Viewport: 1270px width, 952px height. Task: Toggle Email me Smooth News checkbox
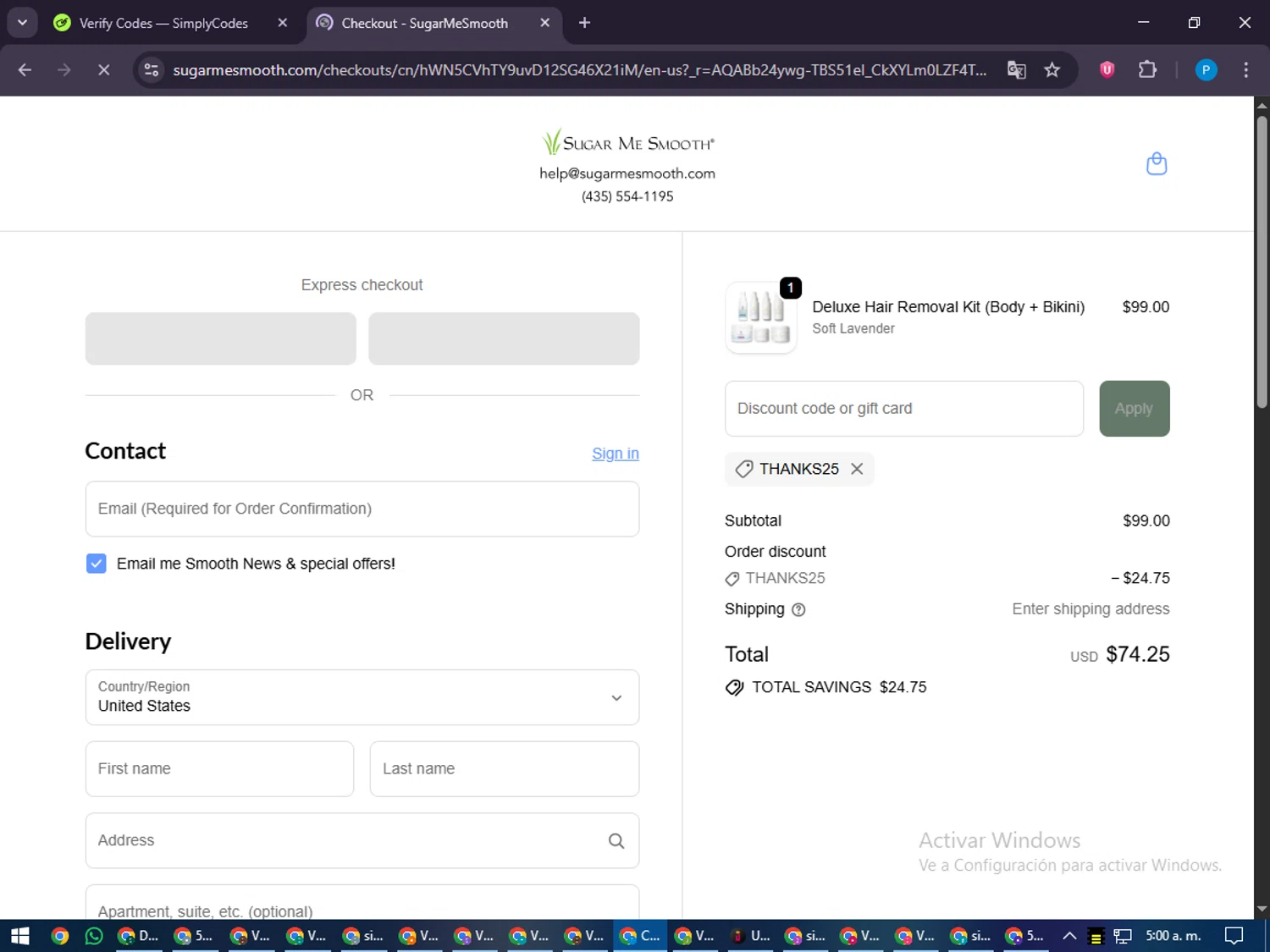point(97,564)
